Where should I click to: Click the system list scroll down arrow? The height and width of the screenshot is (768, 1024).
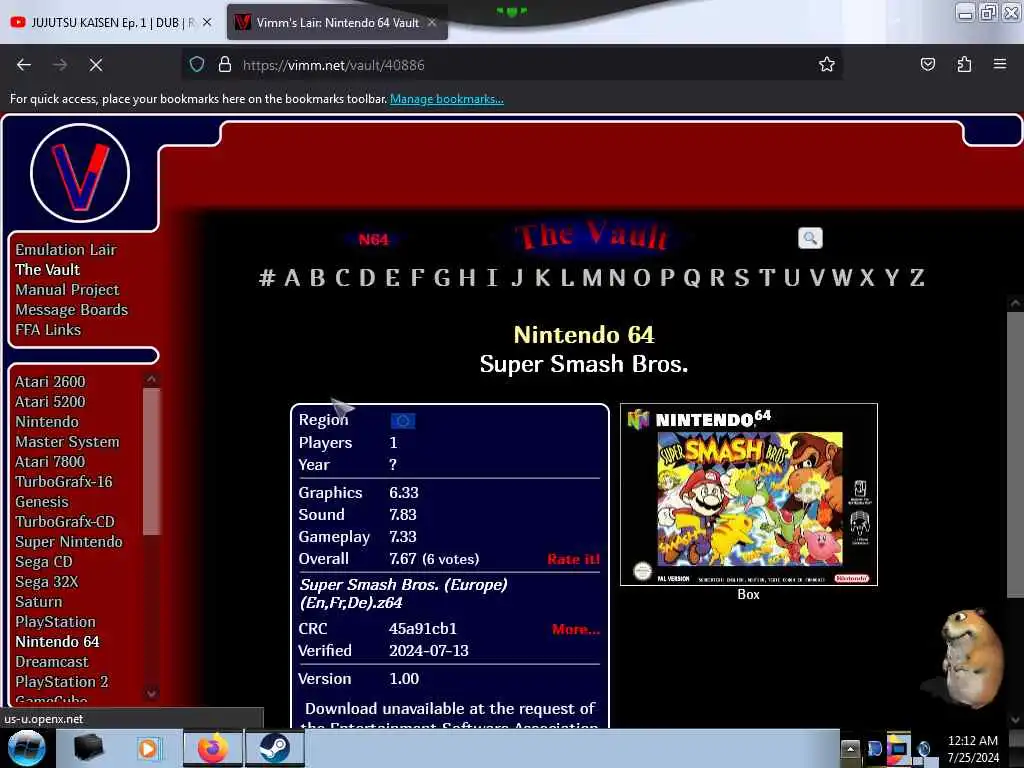pyautogui.click(x=152, y=694)
